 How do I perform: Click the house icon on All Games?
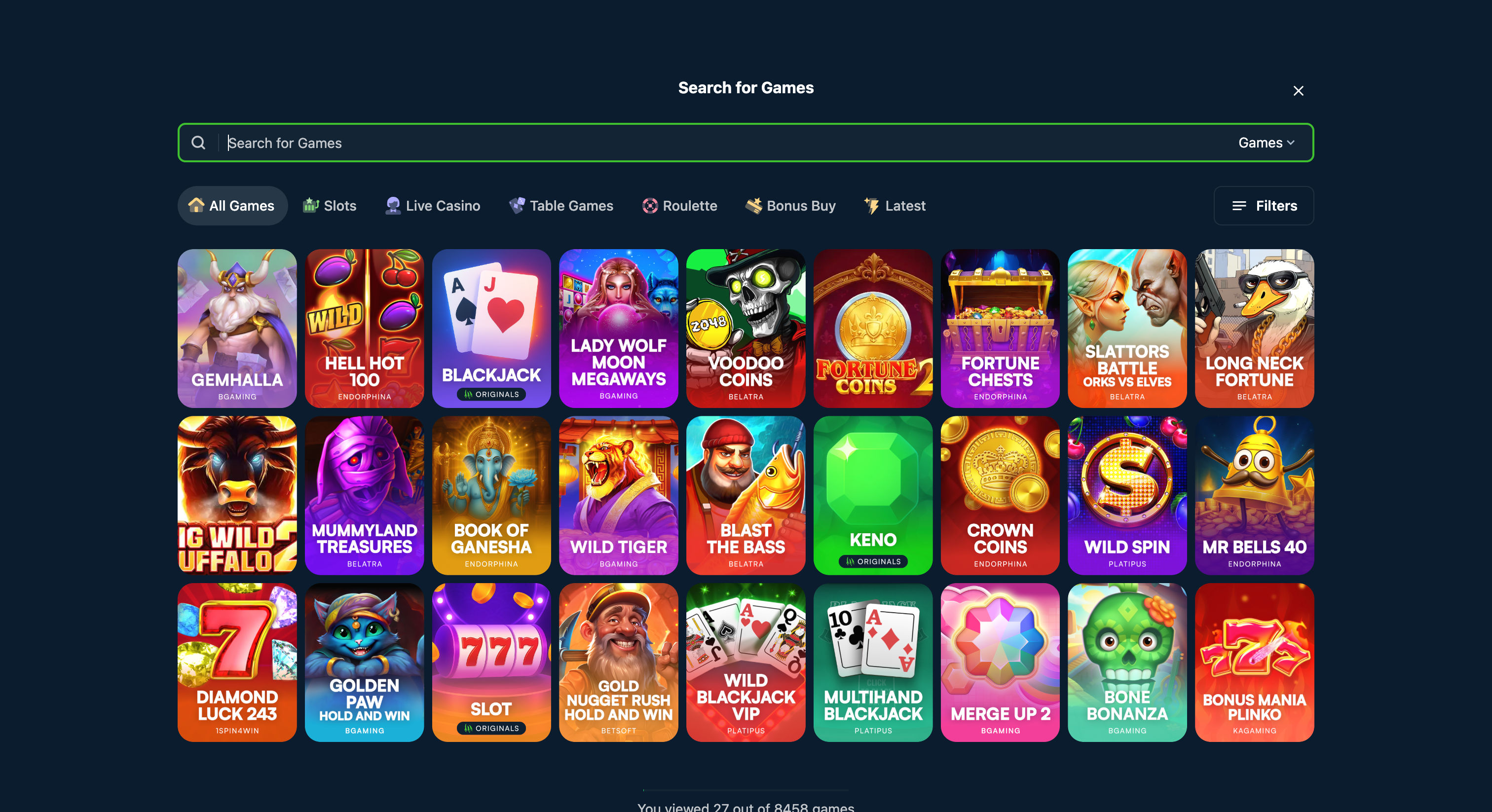(x=196, y=205)
